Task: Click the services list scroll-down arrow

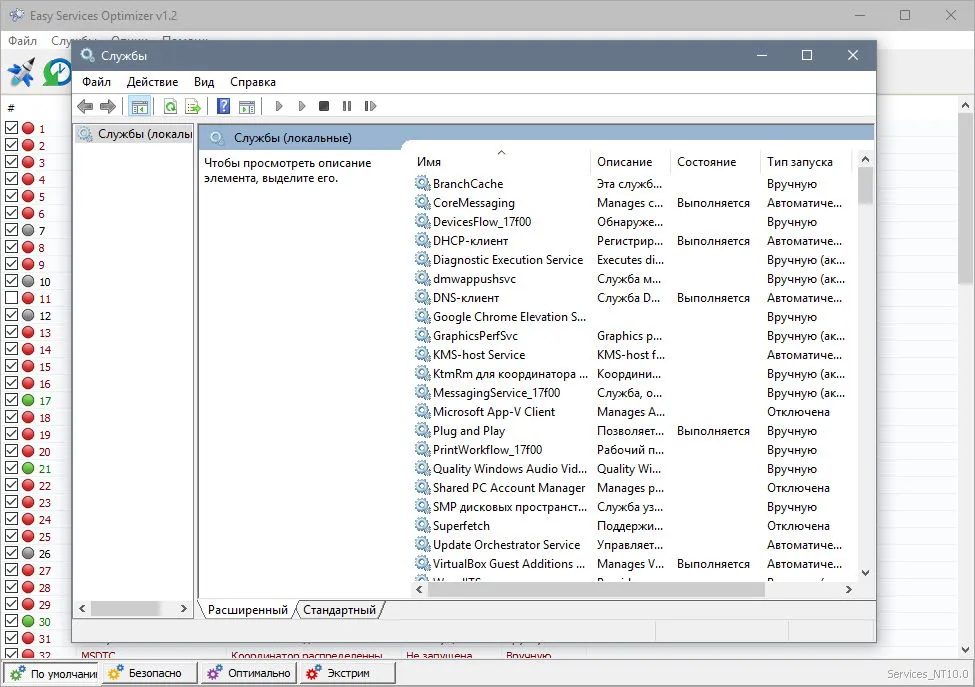Action: (x=865, y=573)
